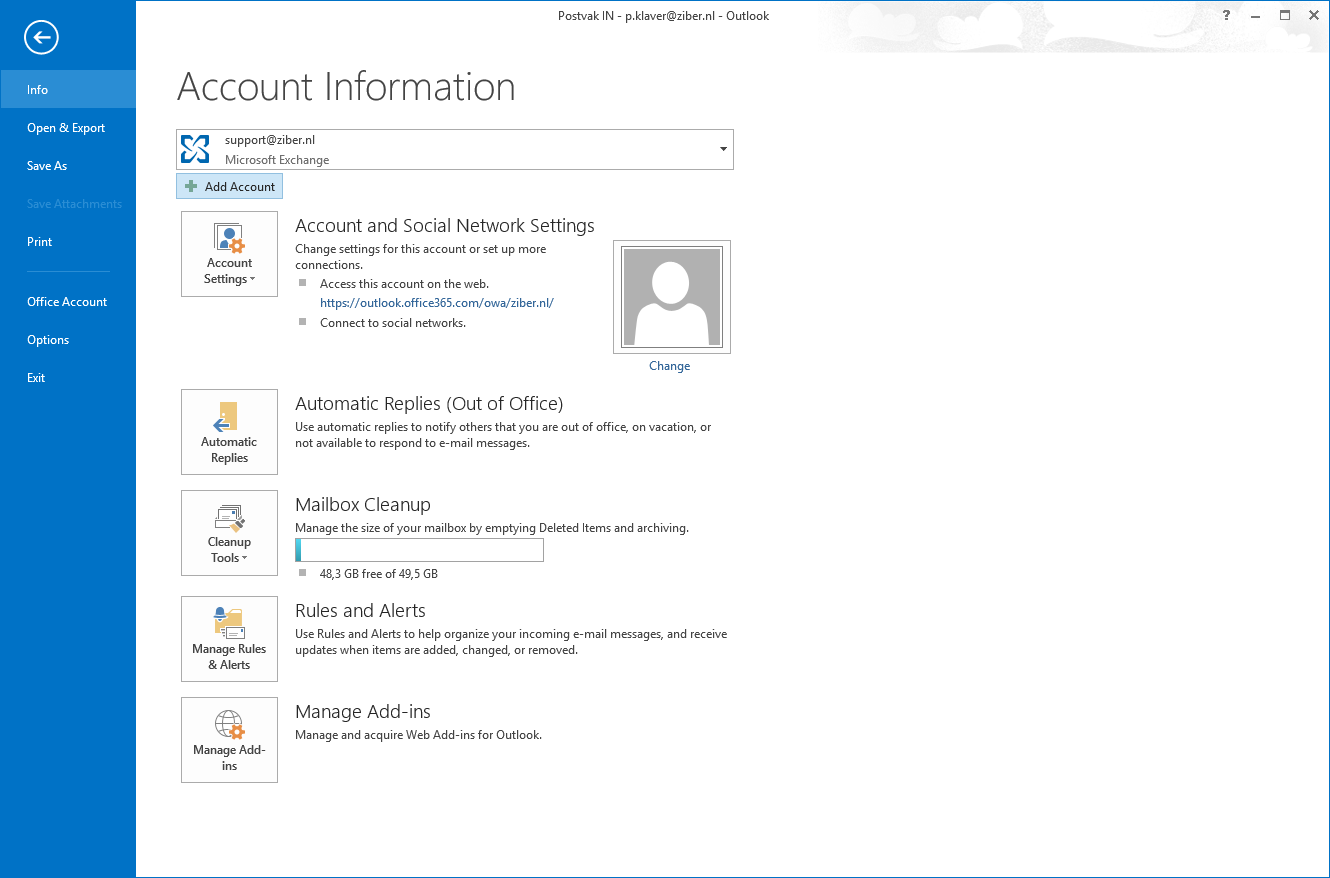Click Exit in the sidebar
This screenshot has width=1330, height=878.
68,377
